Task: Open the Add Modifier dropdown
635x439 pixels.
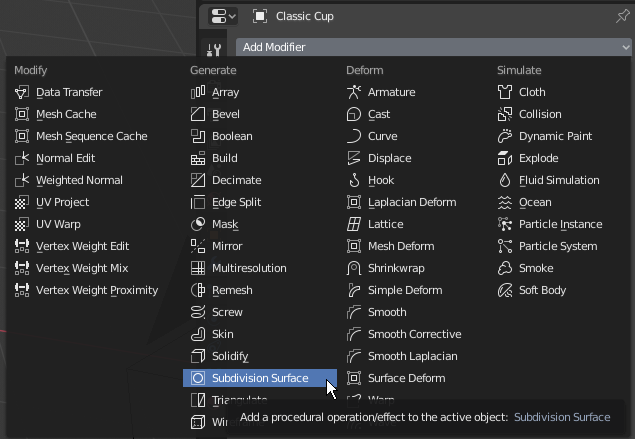Action: pos(434,47)
